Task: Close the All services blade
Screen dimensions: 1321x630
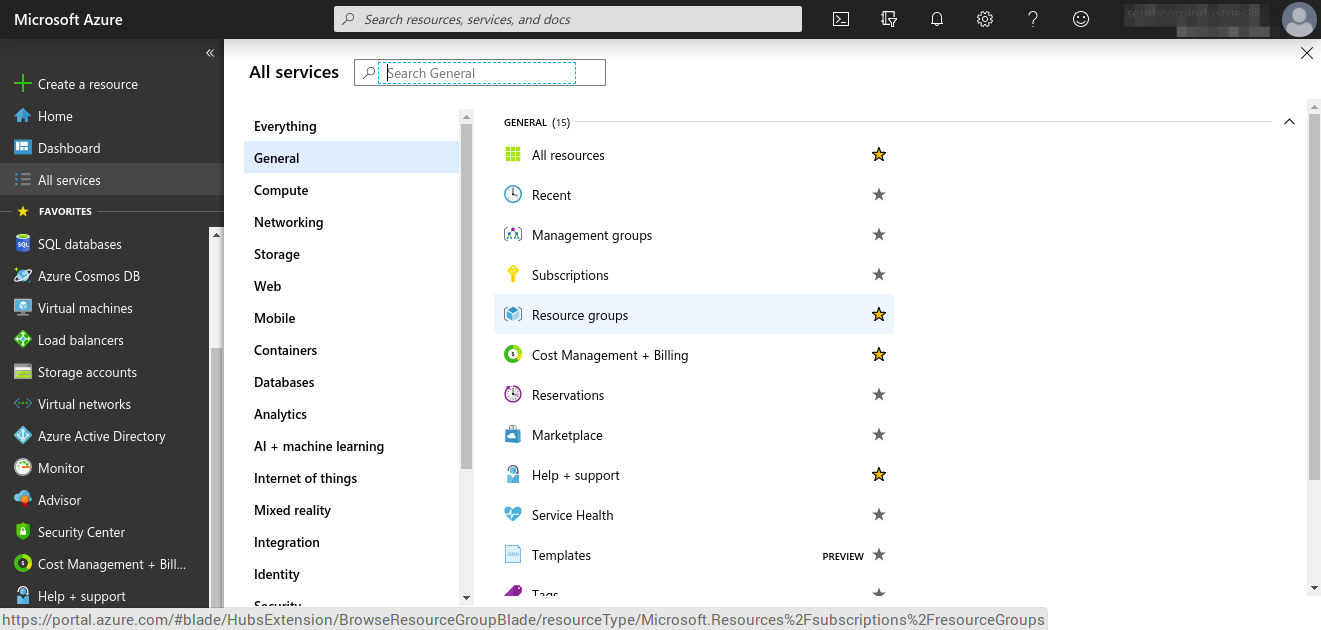Action: (x=1307, y=53)
